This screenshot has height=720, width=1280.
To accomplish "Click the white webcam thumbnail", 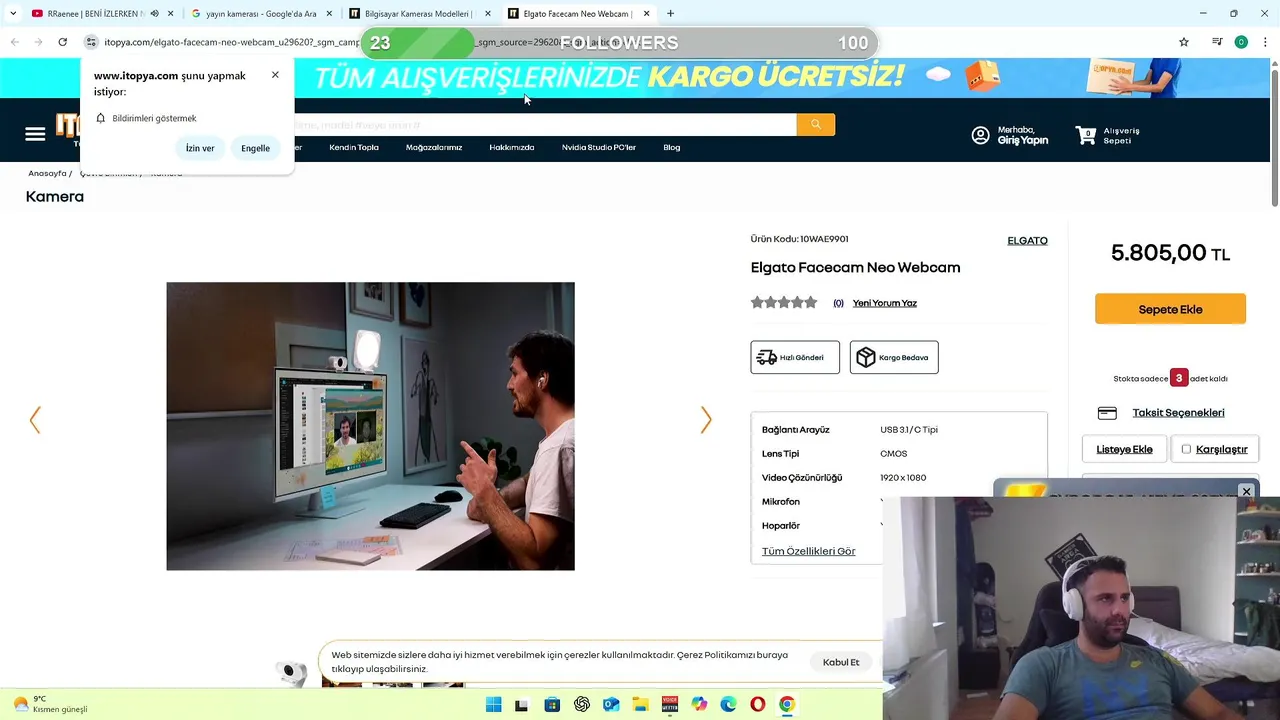I will pyautogui.click(x=291, y=672).
